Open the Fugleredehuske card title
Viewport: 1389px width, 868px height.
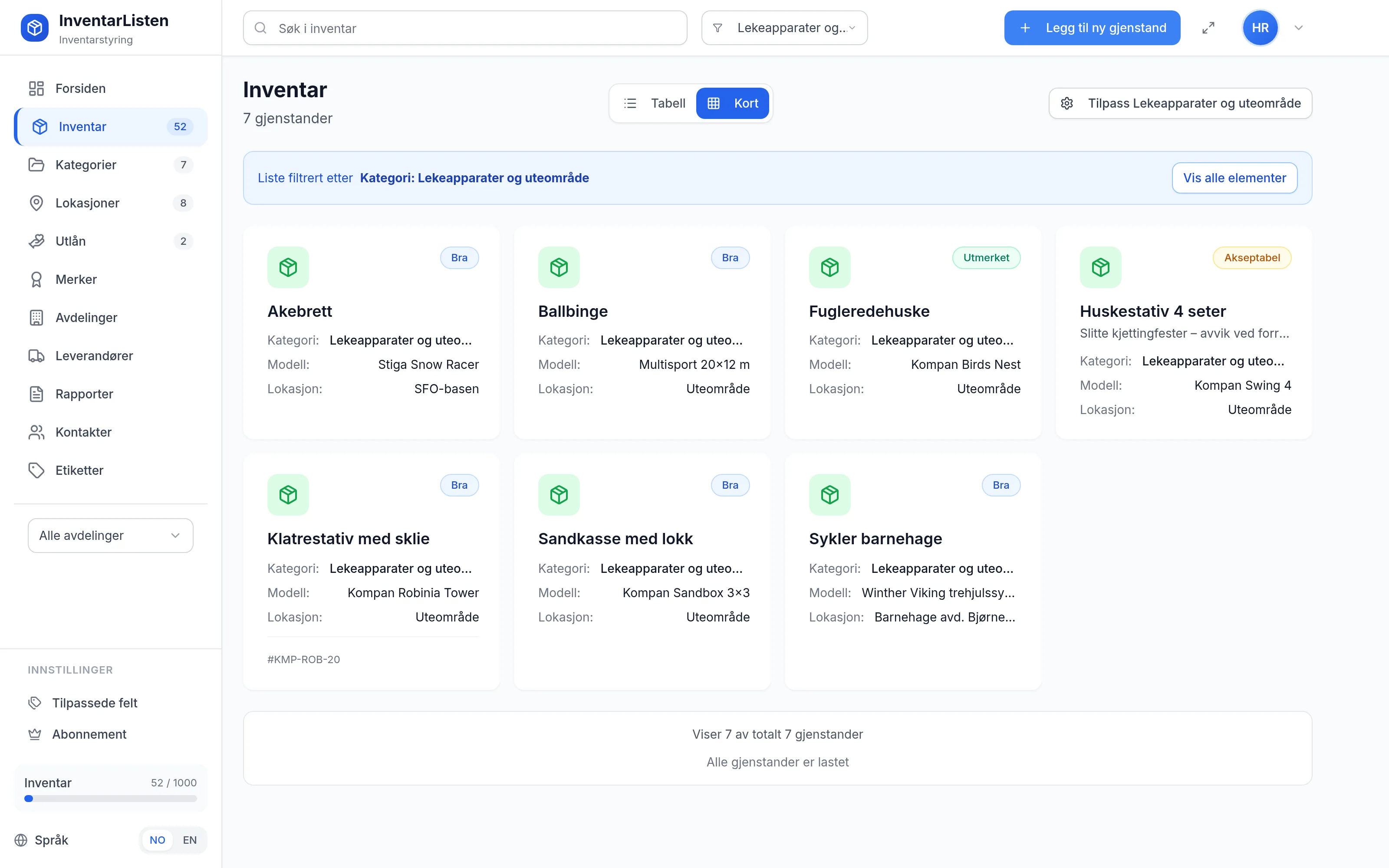click(x=869, y=311)
